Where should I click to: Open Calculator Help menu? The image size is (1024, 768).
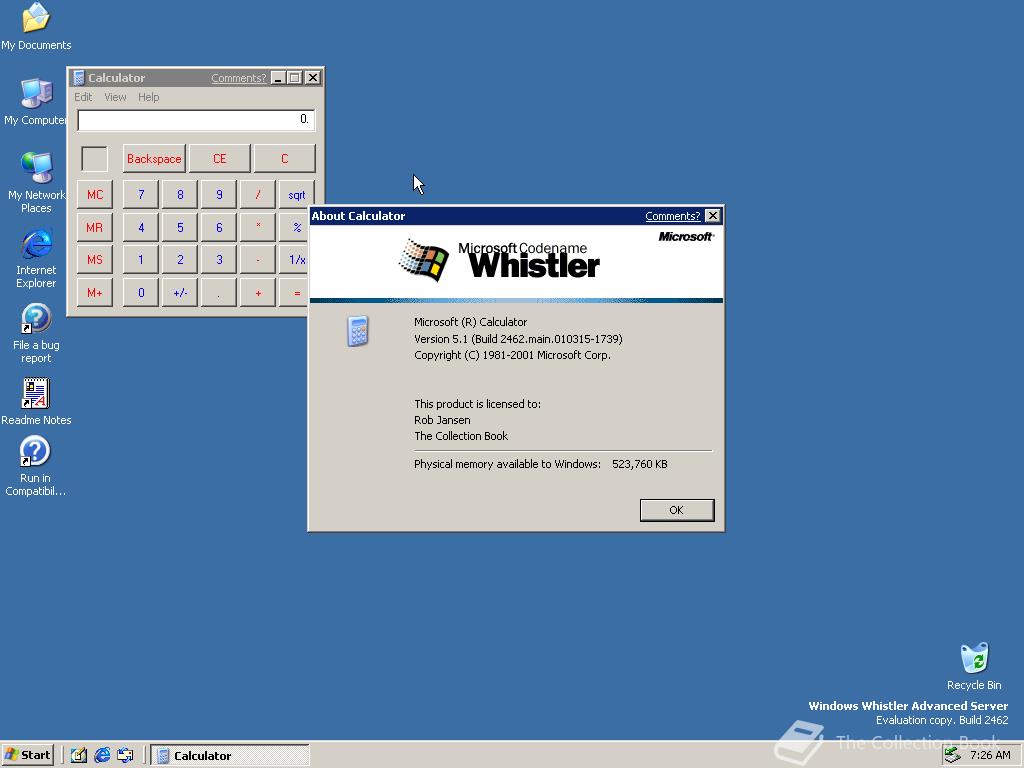pos(148,97)
